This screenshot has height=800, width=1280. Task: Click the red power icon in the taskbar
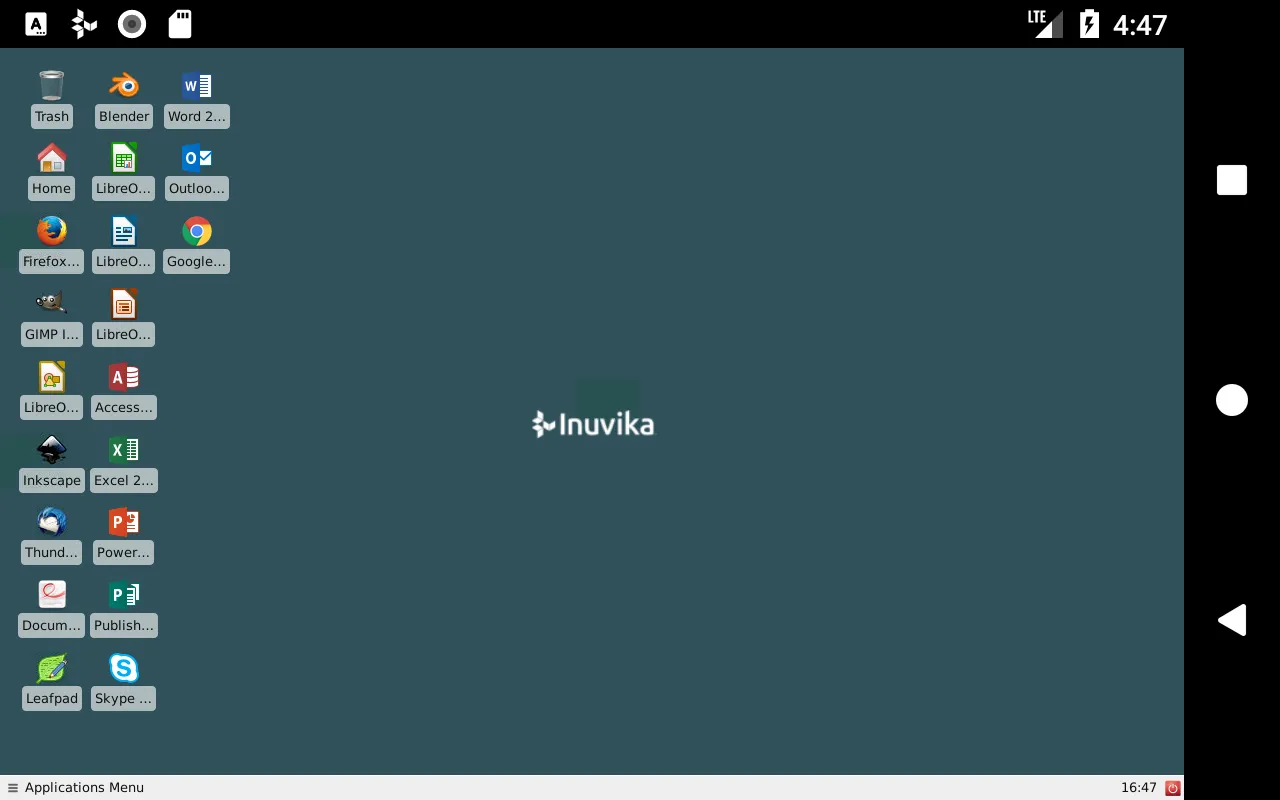point(1173,788)
